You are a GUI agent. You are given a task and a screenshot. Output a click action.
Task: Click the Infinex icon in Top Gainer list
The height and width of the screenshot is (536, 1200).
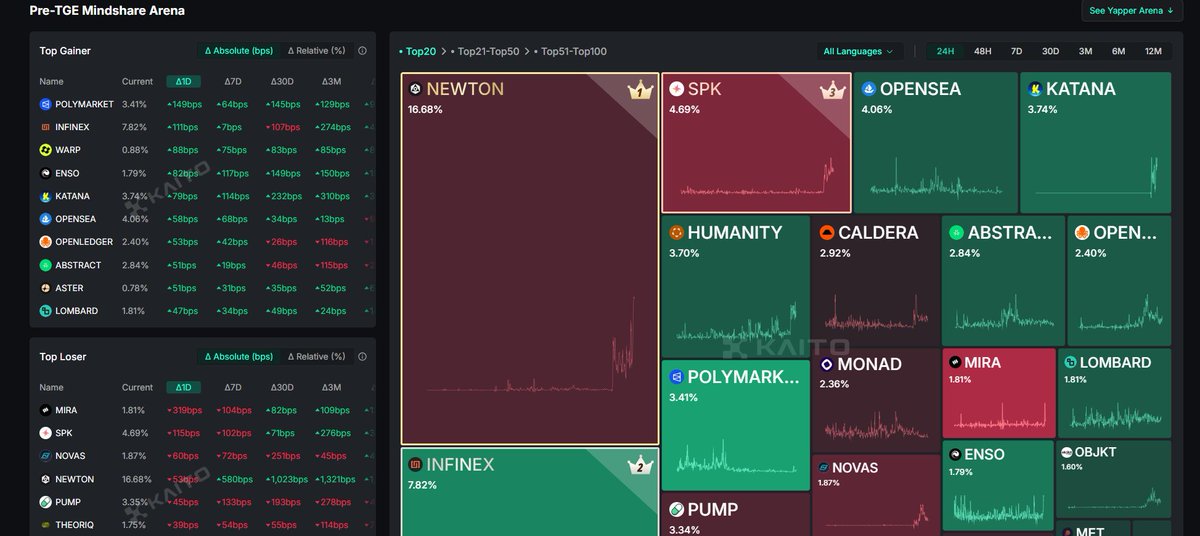click(45, 127)
